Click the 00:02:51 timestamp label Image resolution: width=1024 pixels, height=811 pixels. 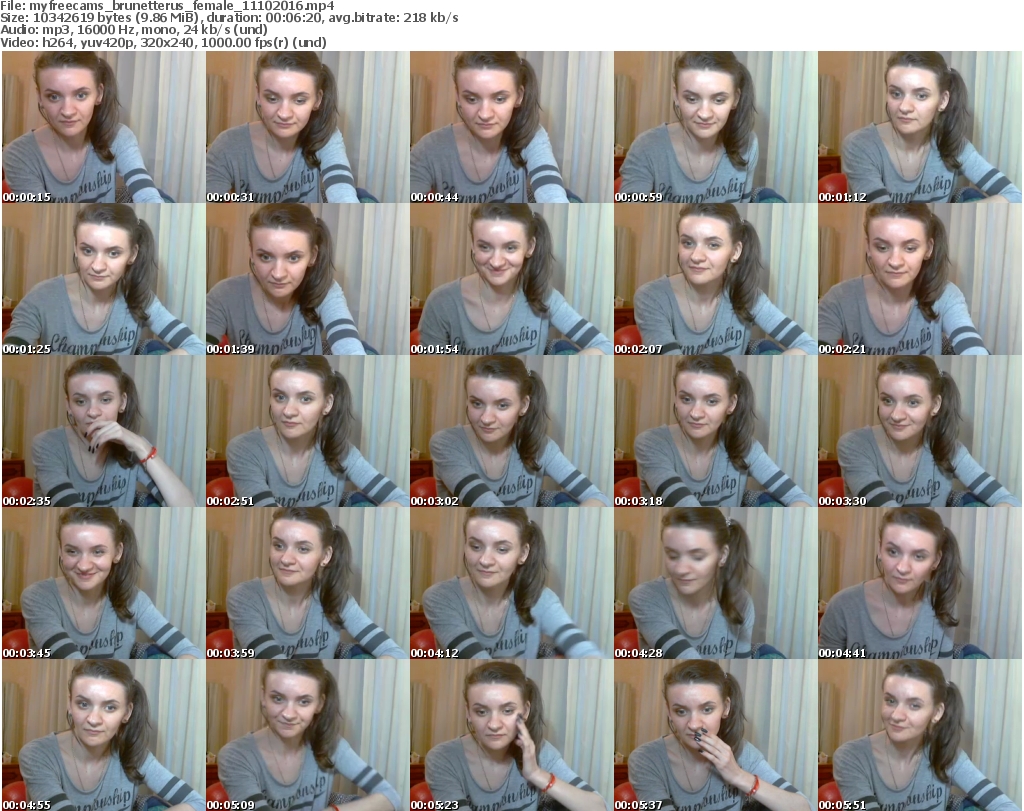pyautogui.click(x=232, y=501)
